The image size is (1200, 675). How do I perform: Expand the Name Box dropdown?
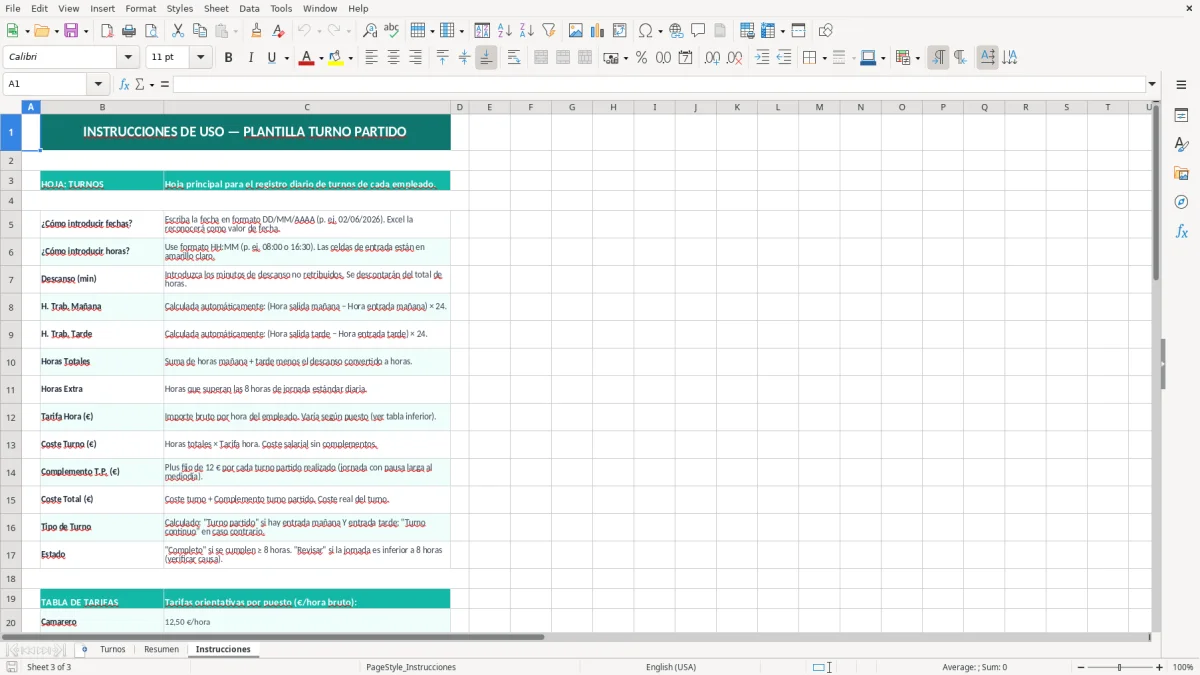click(98, 84)
